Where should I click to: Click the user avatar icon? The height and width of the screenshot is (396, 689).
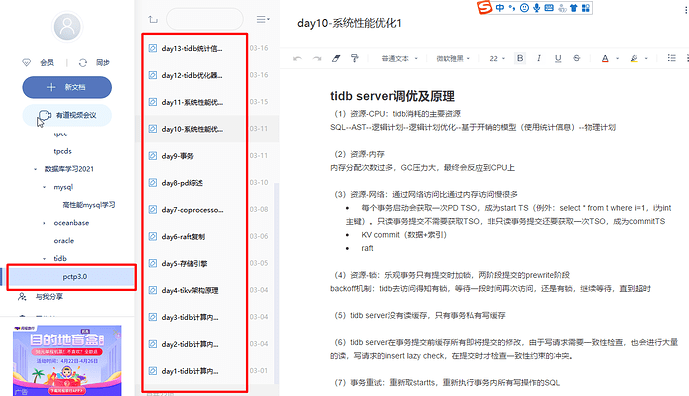pos(67,27)
